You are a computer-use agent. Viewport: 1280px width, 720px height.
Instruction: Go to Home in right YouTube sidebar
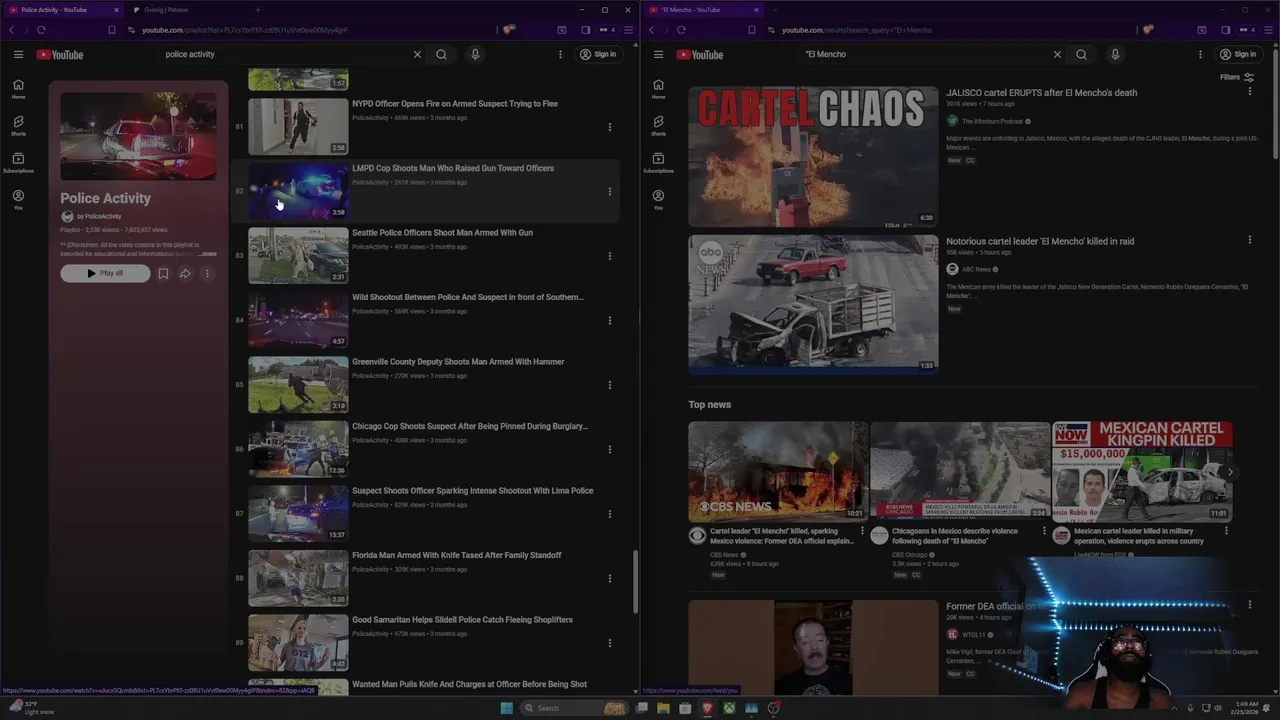point(658,89)
